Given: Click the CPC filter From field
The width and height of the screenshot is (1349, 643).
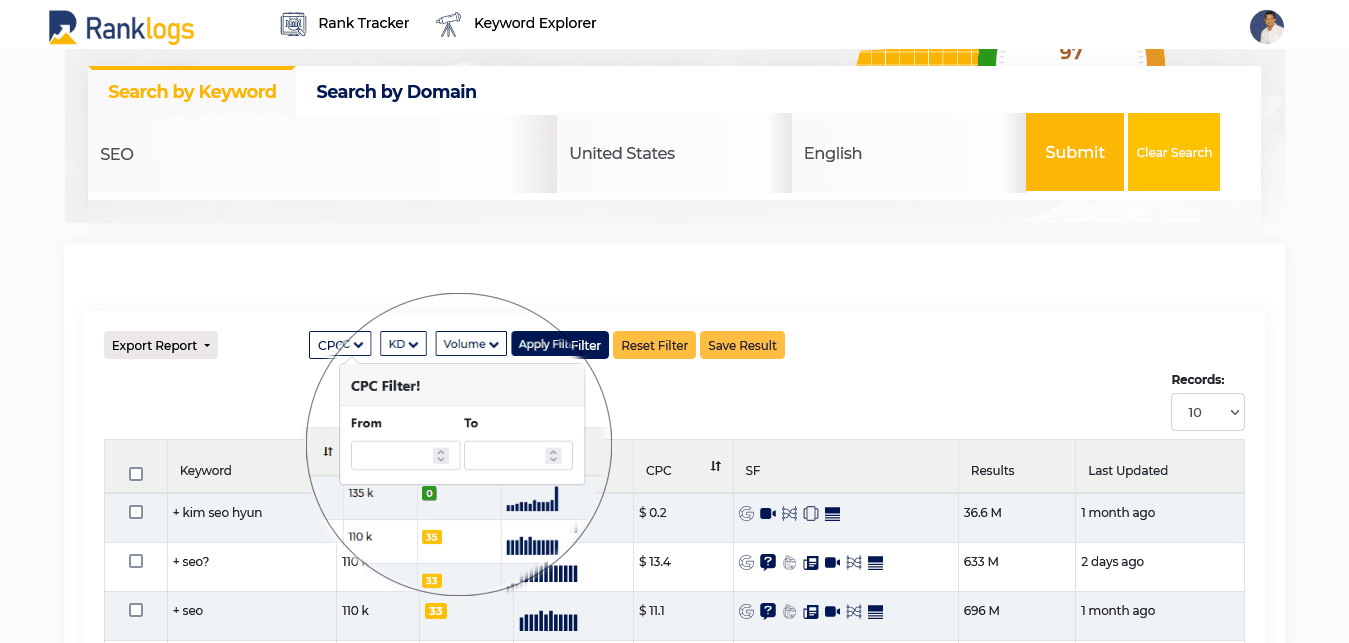Looking at the screenshot, I should 405,455.
